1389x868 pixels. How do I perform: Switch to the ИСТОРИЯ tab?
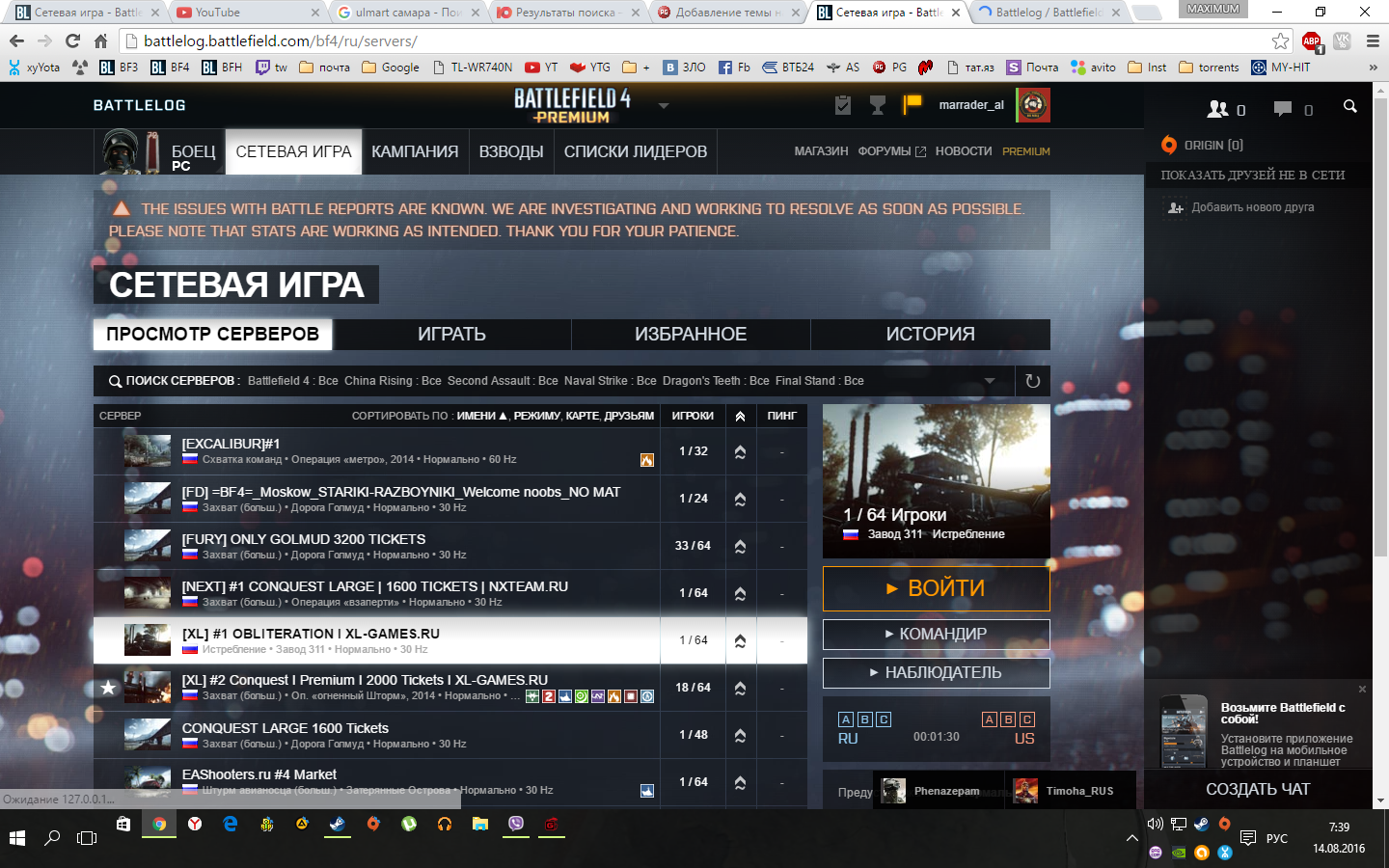[931, 335]
